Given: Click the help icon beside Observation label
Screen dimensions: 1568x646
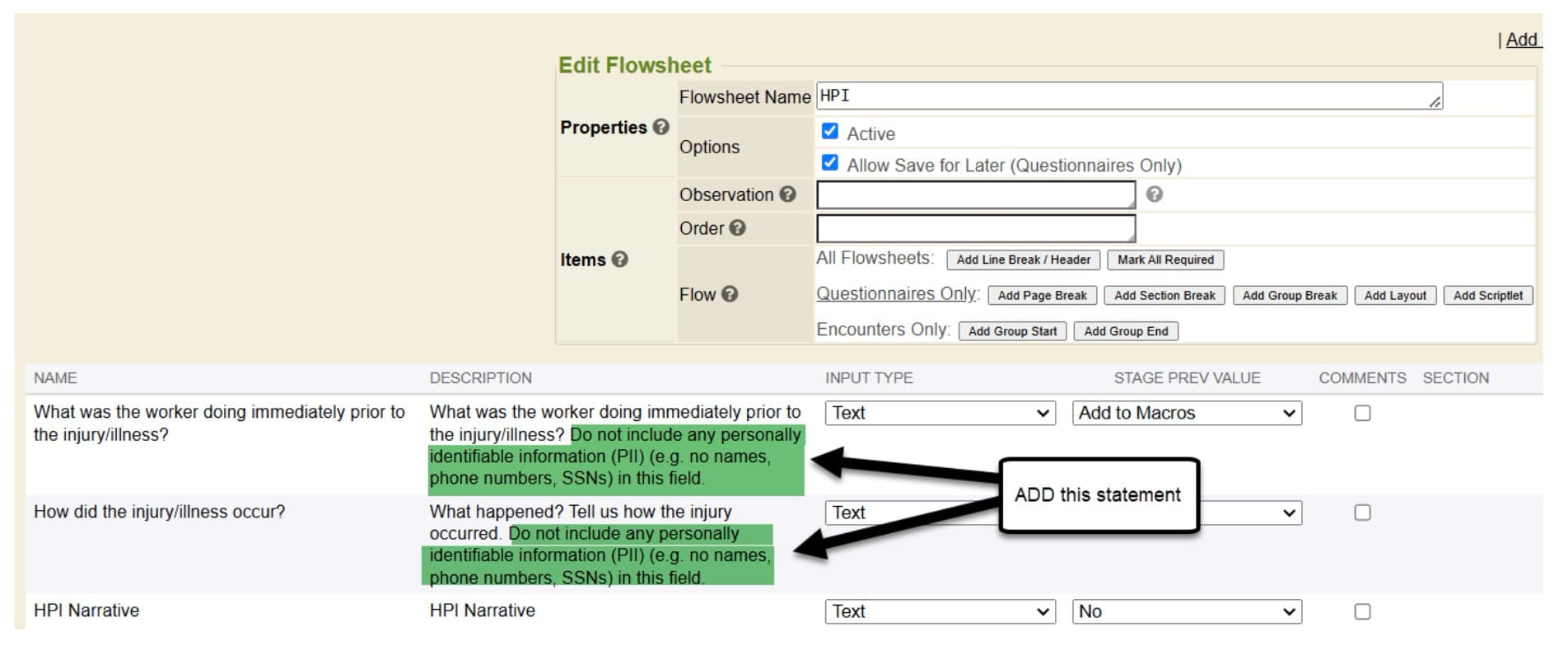Looking at the screenshot, I should tap(787, 194).
